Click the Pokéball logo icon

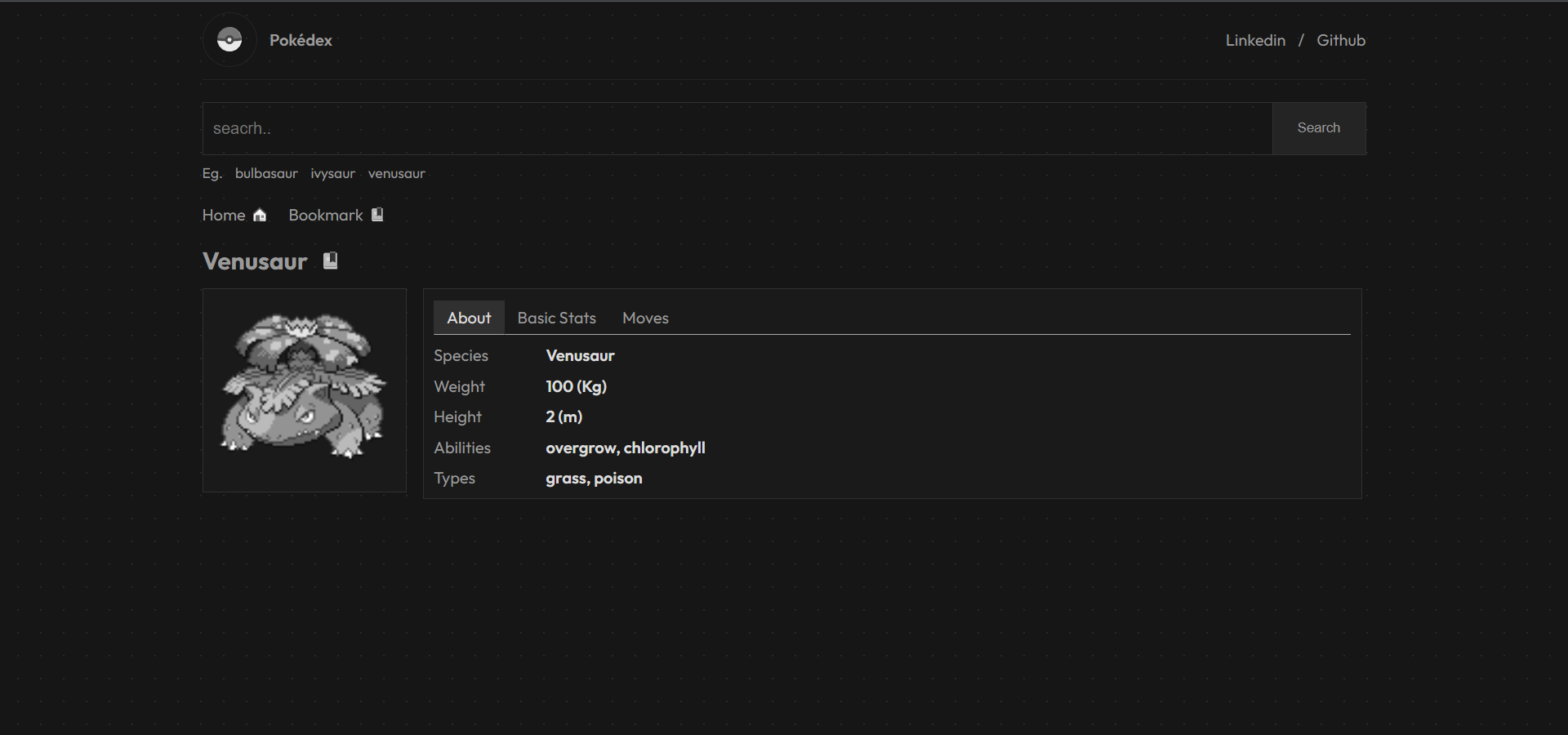pos(229,39)
